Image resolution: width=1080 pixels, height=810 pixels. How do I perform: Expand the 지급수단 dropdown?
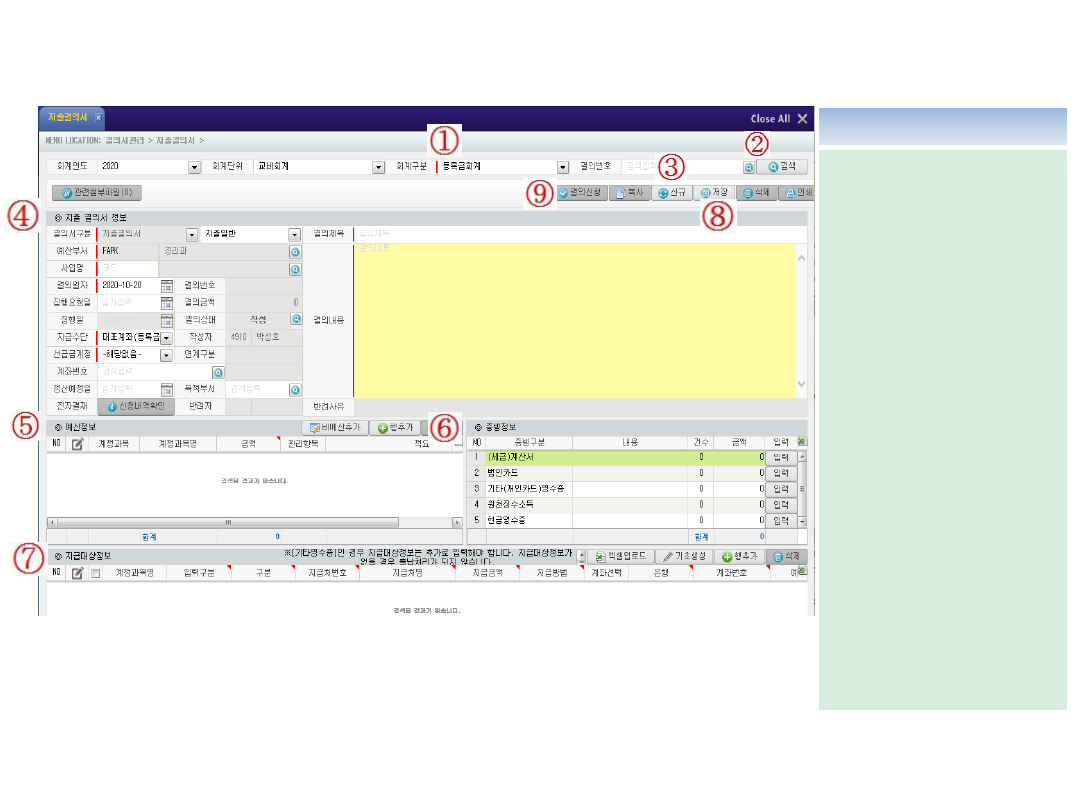[x=167, y=338]
